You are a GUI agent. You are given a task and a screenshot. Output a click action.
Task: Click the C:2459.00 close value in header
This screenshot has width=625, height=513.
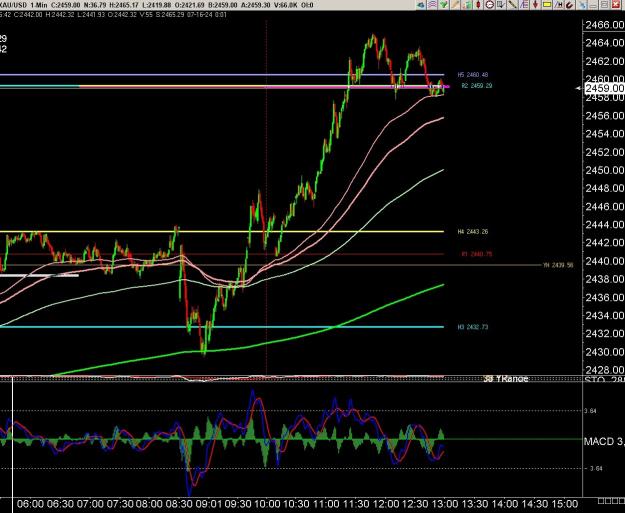[65, 5]
